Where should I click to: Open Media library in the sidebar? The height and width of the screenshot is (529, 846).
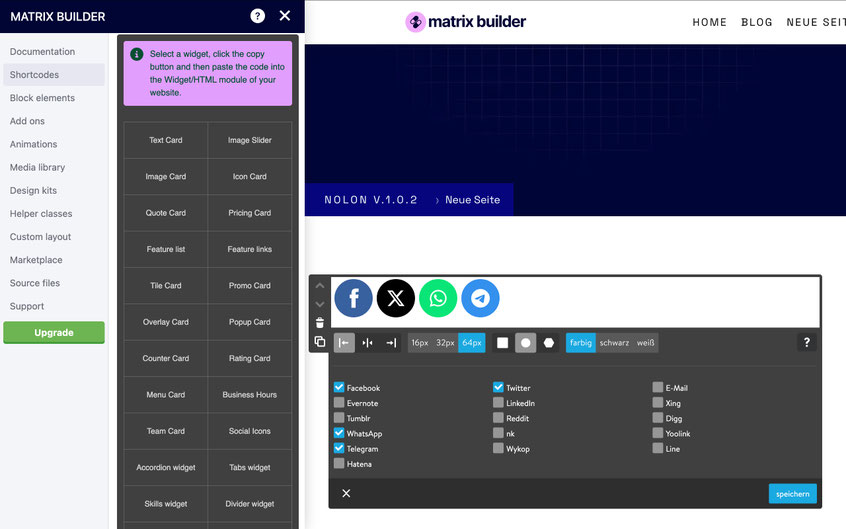point(54,167)
